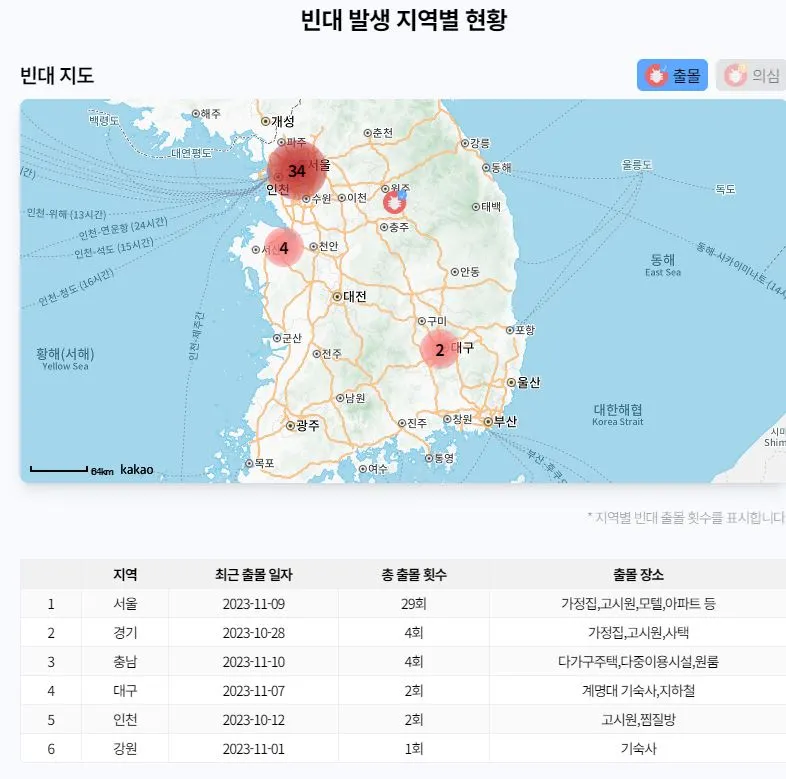This screenshot has height=779, width=786.
Task: Click the 1회 count cell
Action: (x=414, y=749)
